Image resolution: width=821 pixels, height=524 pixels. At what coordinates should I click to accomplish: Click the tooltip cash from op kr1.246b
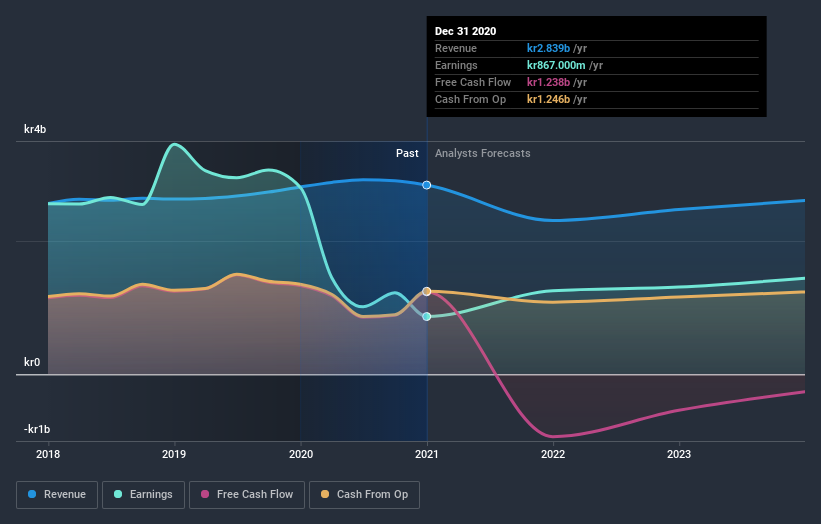point(548,99)
